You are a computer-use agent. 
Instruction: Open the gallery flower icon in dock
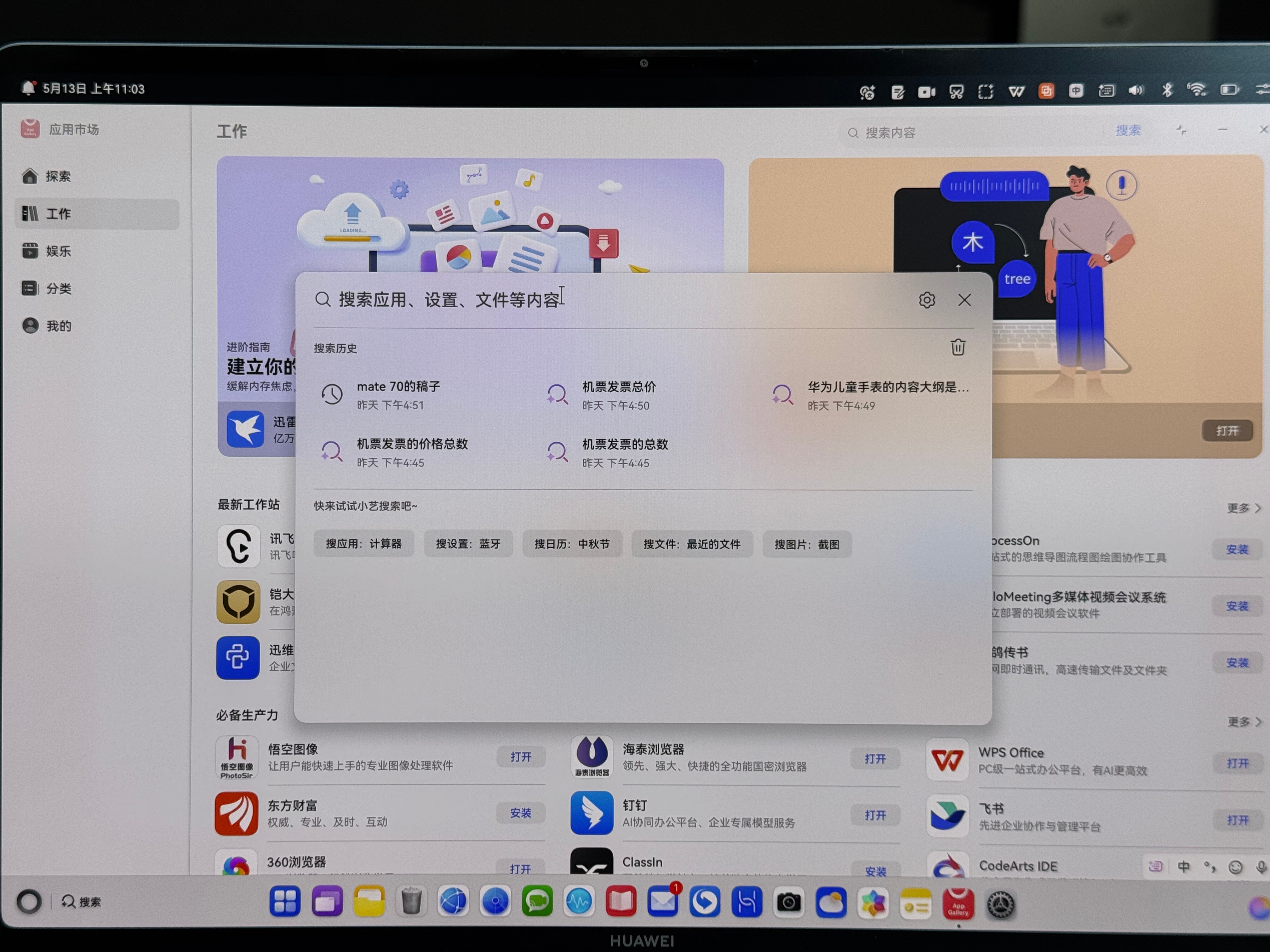[873, 903]
